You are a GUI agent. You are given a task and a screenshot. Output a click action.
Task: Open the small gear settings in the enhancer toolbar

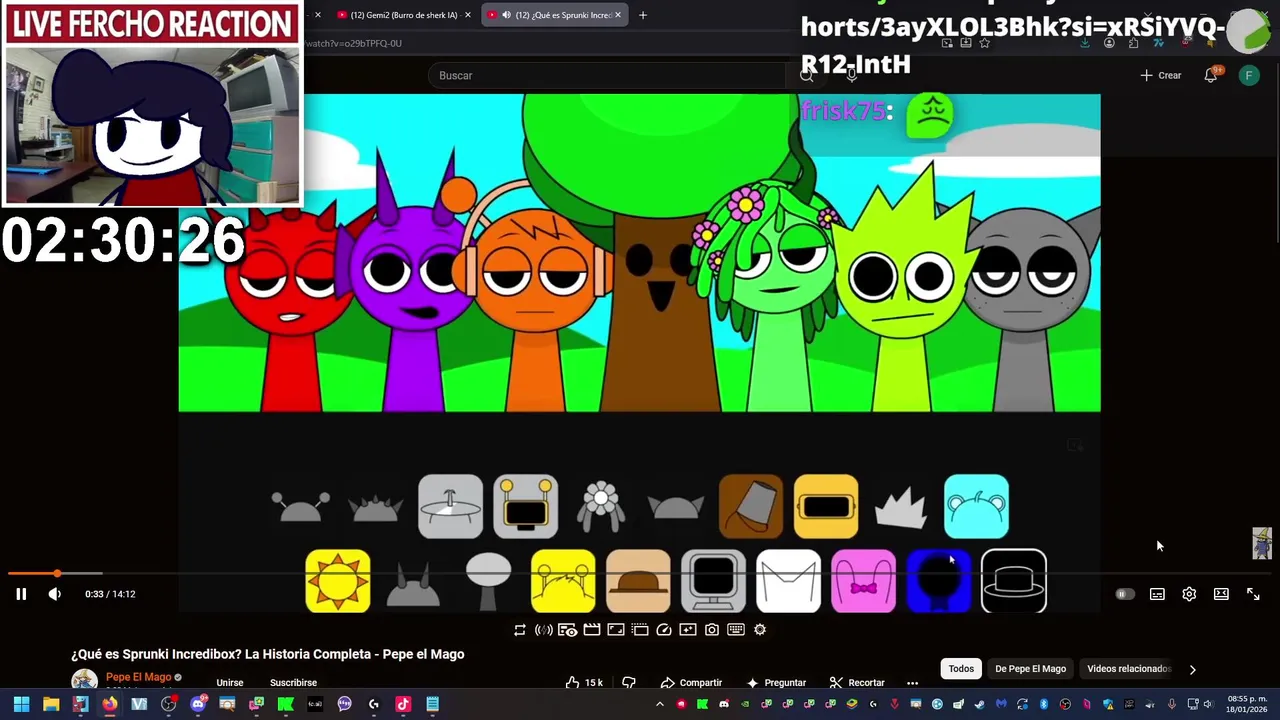[760, 630]
